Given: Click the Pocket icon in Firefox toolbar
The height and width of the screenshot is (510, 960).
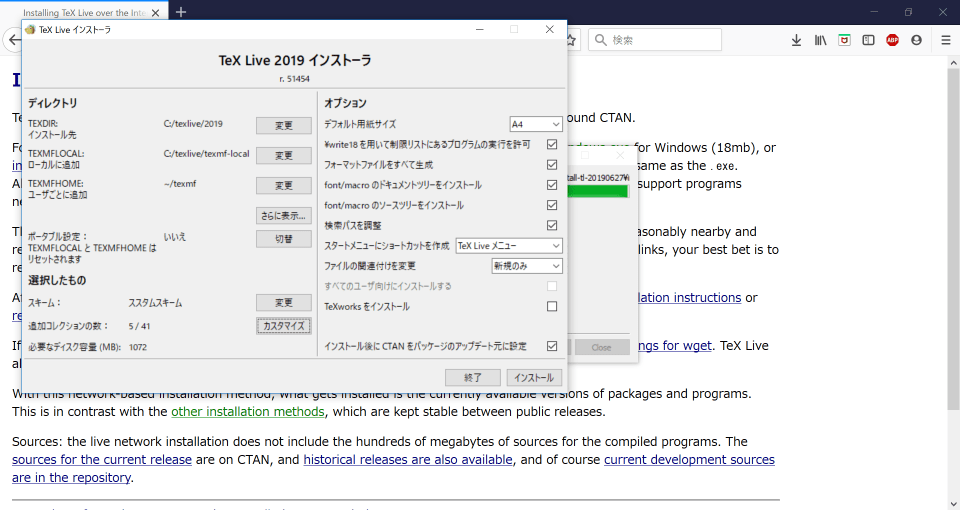Looking at the screenshot, I should pyautogui.click(x=844, y=40).
